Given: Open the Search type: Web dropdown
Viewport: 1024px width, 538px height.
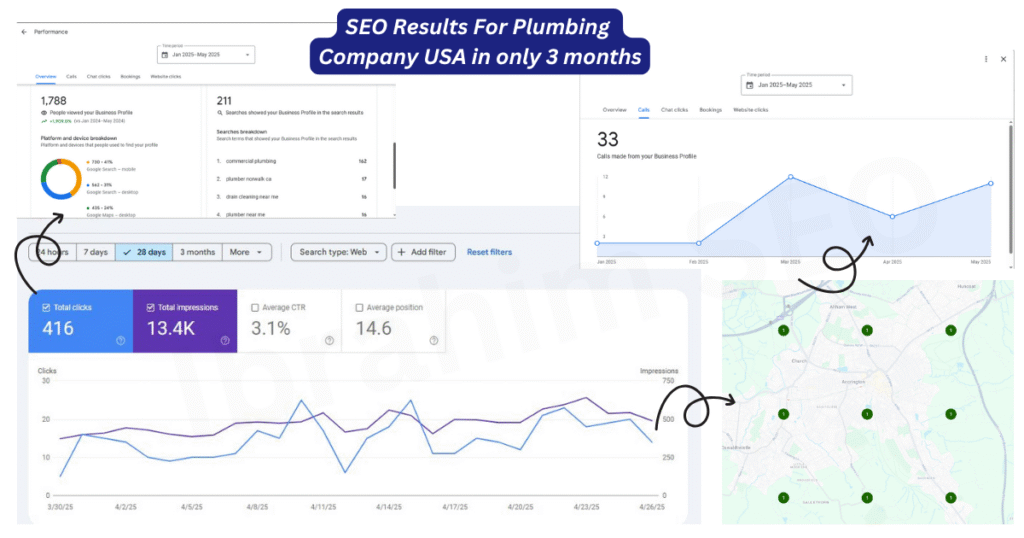Looking at the screenshot, I should (339, 252).
